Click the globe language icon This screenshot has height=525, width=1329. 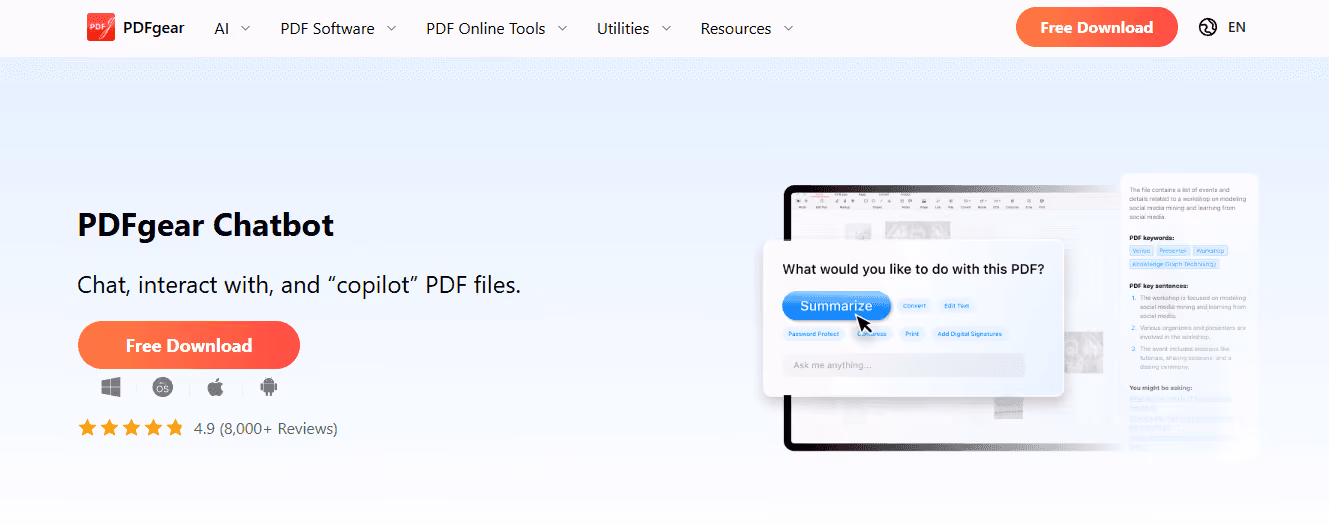click(1208, 27)
